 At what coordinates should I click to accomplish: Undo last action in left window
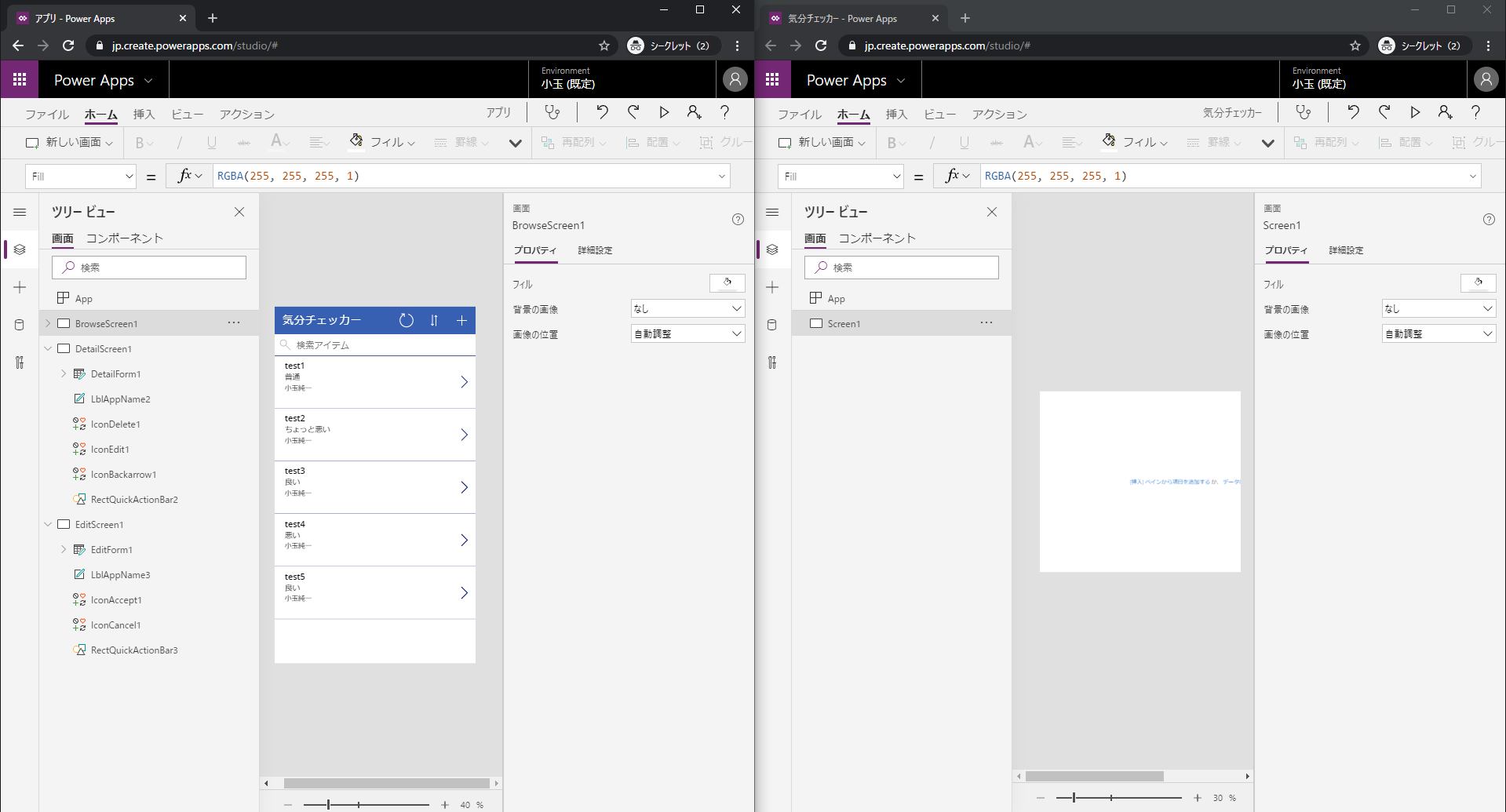602,112
